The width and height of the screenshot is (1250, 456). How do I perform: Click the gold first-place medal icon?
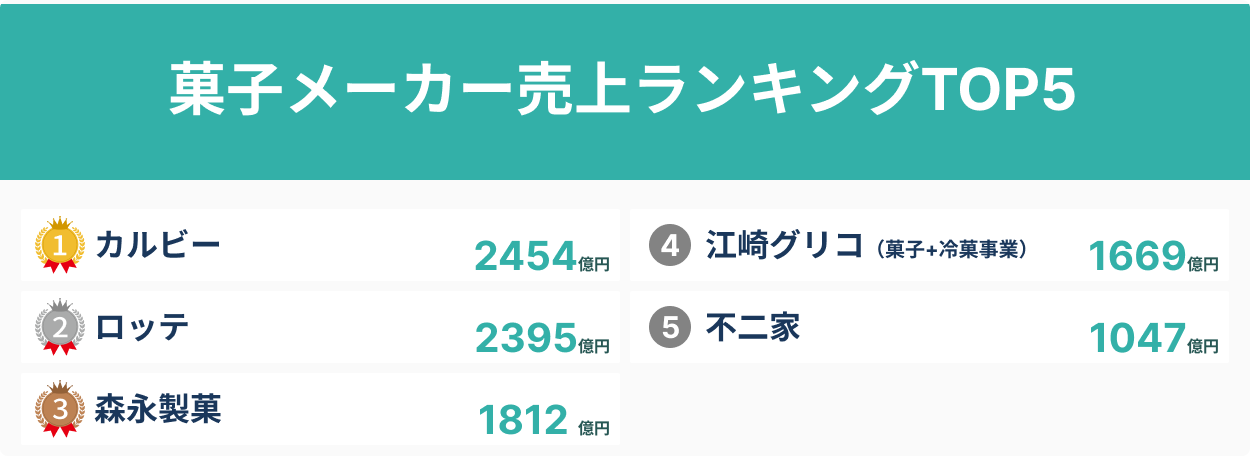pos(59,245)
